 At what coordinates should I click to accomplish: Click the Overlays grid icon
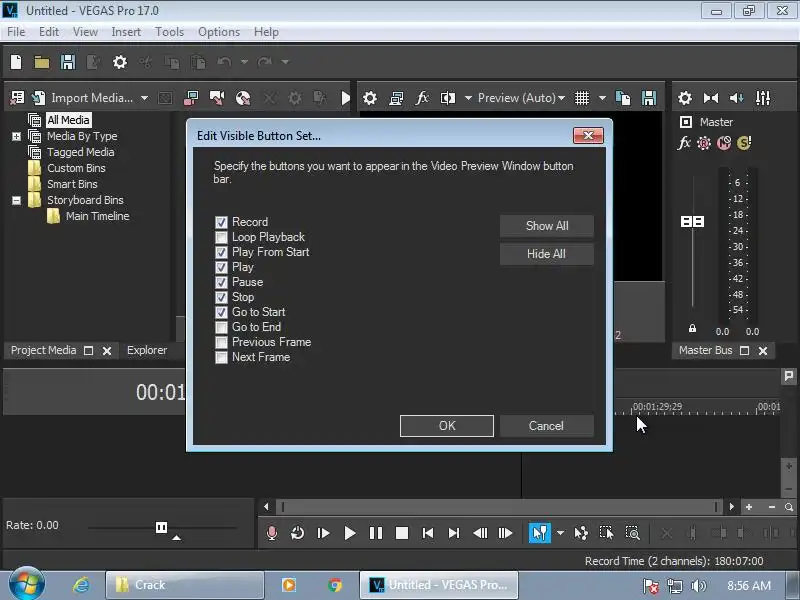582,97
